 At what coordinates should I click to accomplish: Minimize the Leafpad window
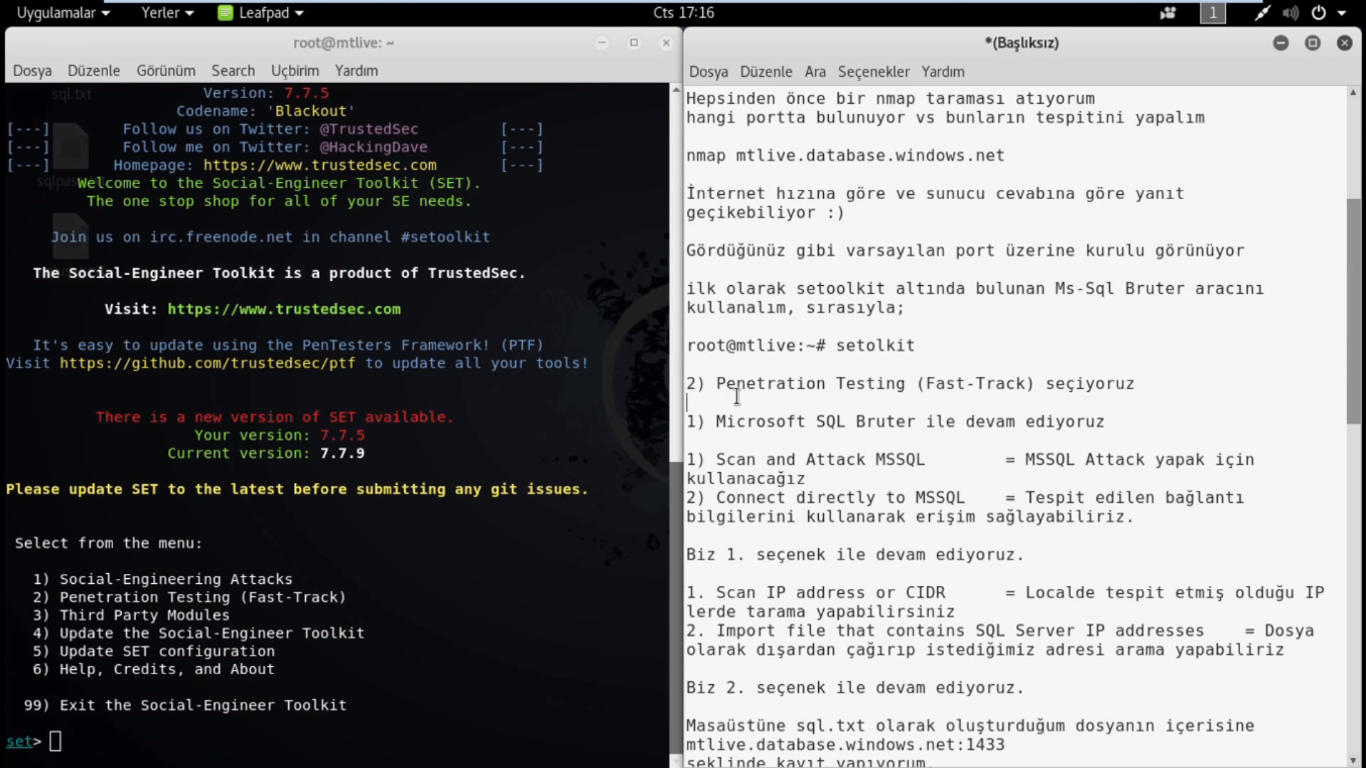[x=1281, y=43]
